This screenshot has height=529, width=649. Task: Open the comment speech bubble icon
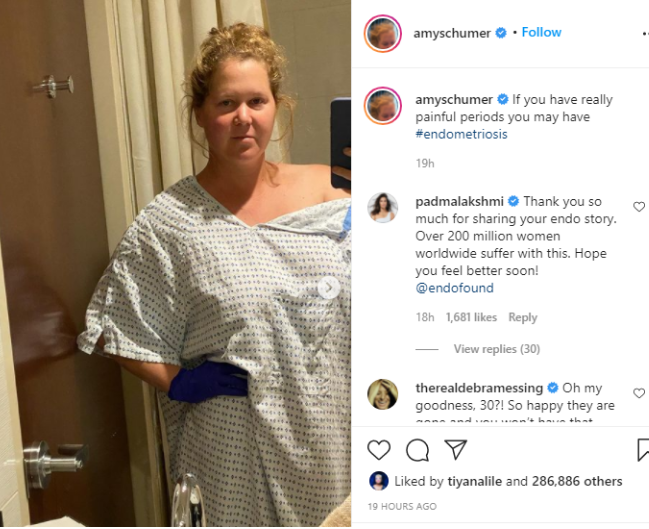417,450
